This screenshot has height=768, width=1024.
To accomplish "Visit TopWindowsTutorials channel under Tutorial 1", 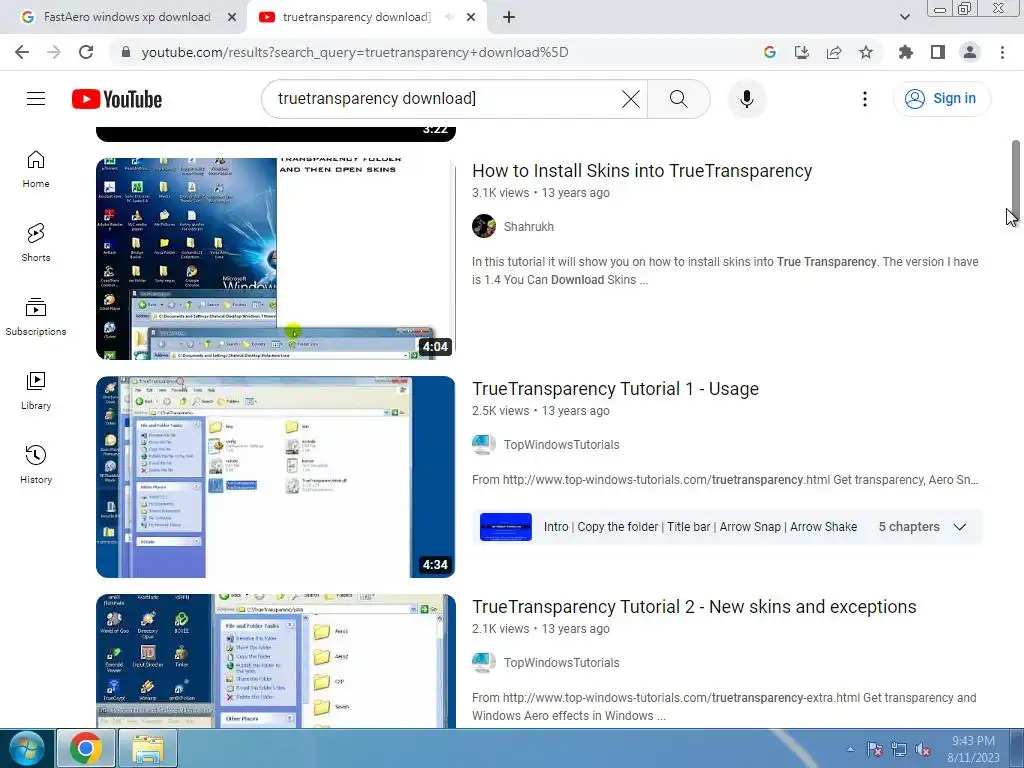I will point(562,445).
